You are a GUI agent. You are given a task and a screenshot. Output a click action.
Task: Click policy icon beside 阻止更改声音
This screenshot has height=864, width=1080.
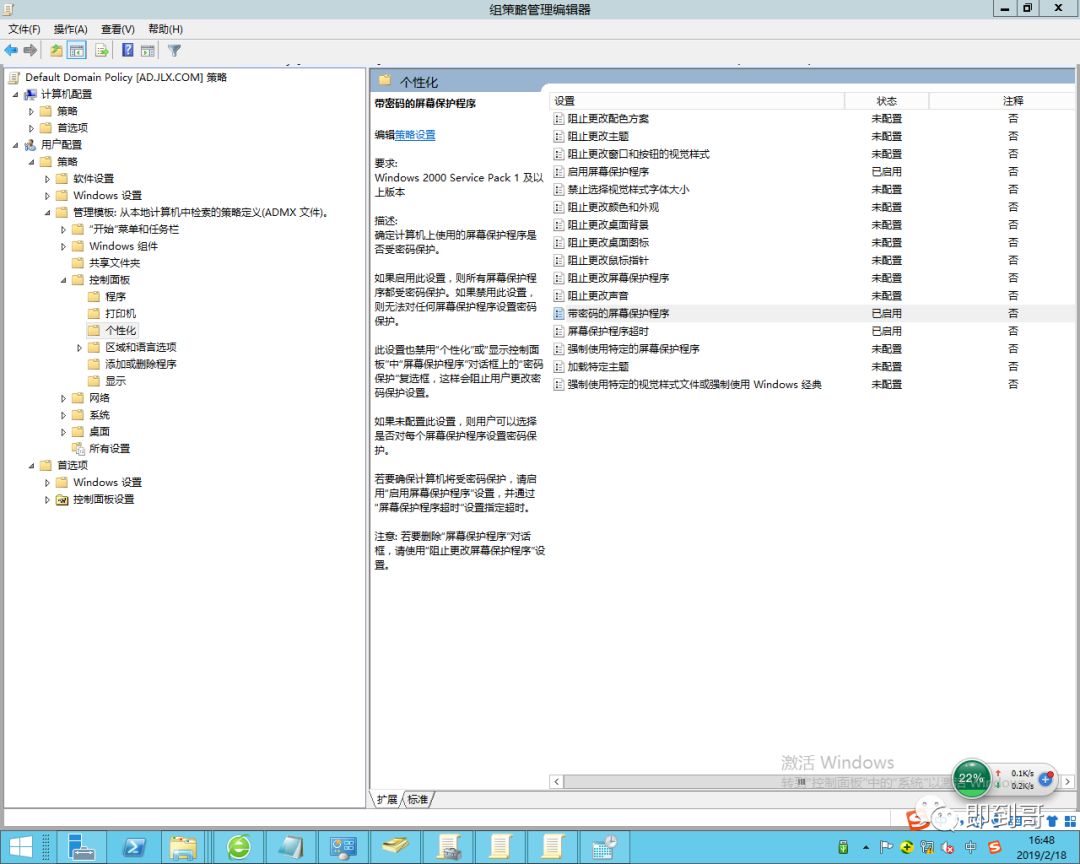559,296
